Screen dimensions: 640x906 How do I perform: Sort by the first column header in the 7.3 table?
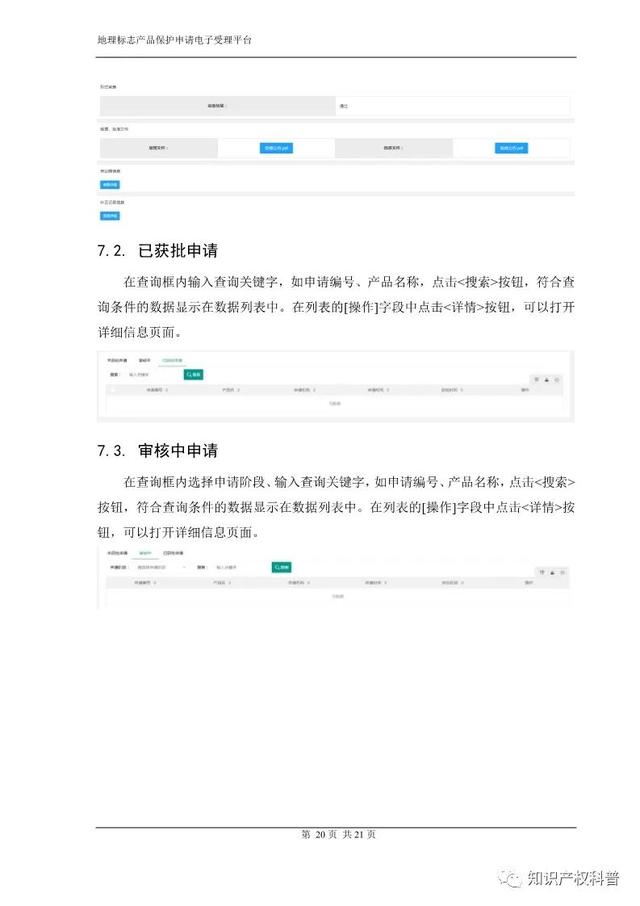(x=145, y=582)
